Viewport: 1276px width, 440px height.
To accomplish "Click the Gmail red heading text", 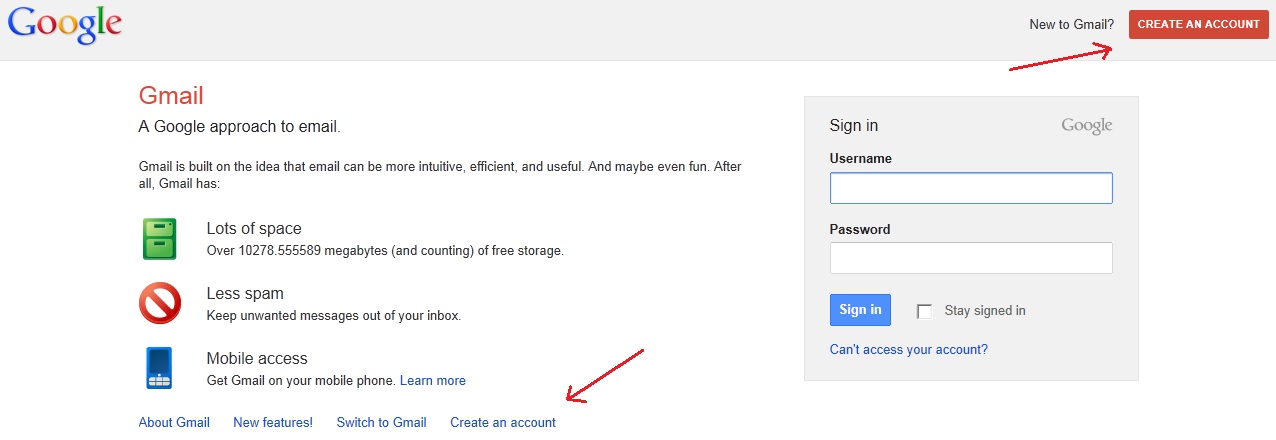I will (x=171, y=96).
